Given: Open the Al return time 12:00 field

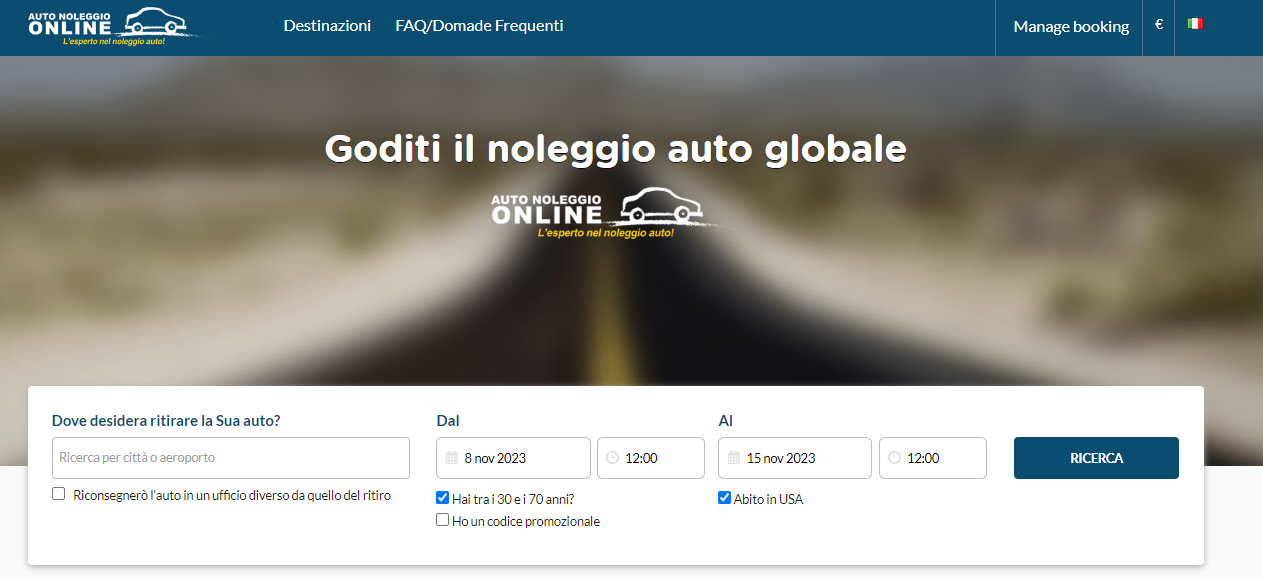Looking at the screenshot, I should click(x=933, y=458).
